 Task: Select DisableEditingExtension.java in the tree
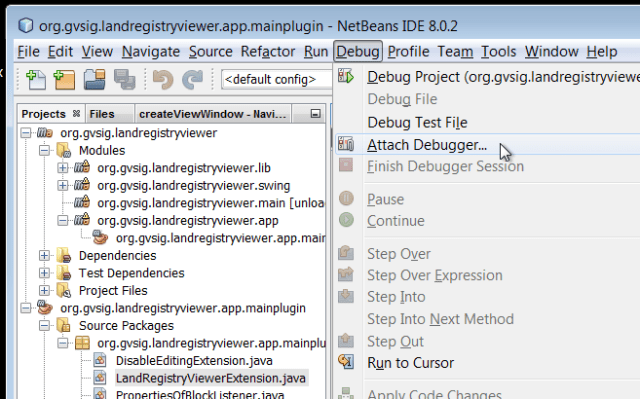pyautogui.click(x=194, y=361)
